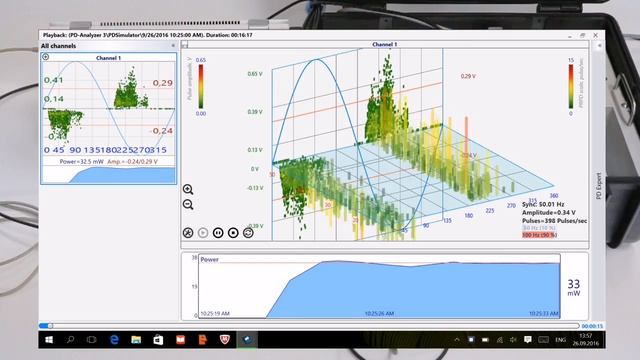Expand Channel 1 with the plus icon
Image resolution: width=640 pixels, height=360 pixels.
[x=46, y=57]
